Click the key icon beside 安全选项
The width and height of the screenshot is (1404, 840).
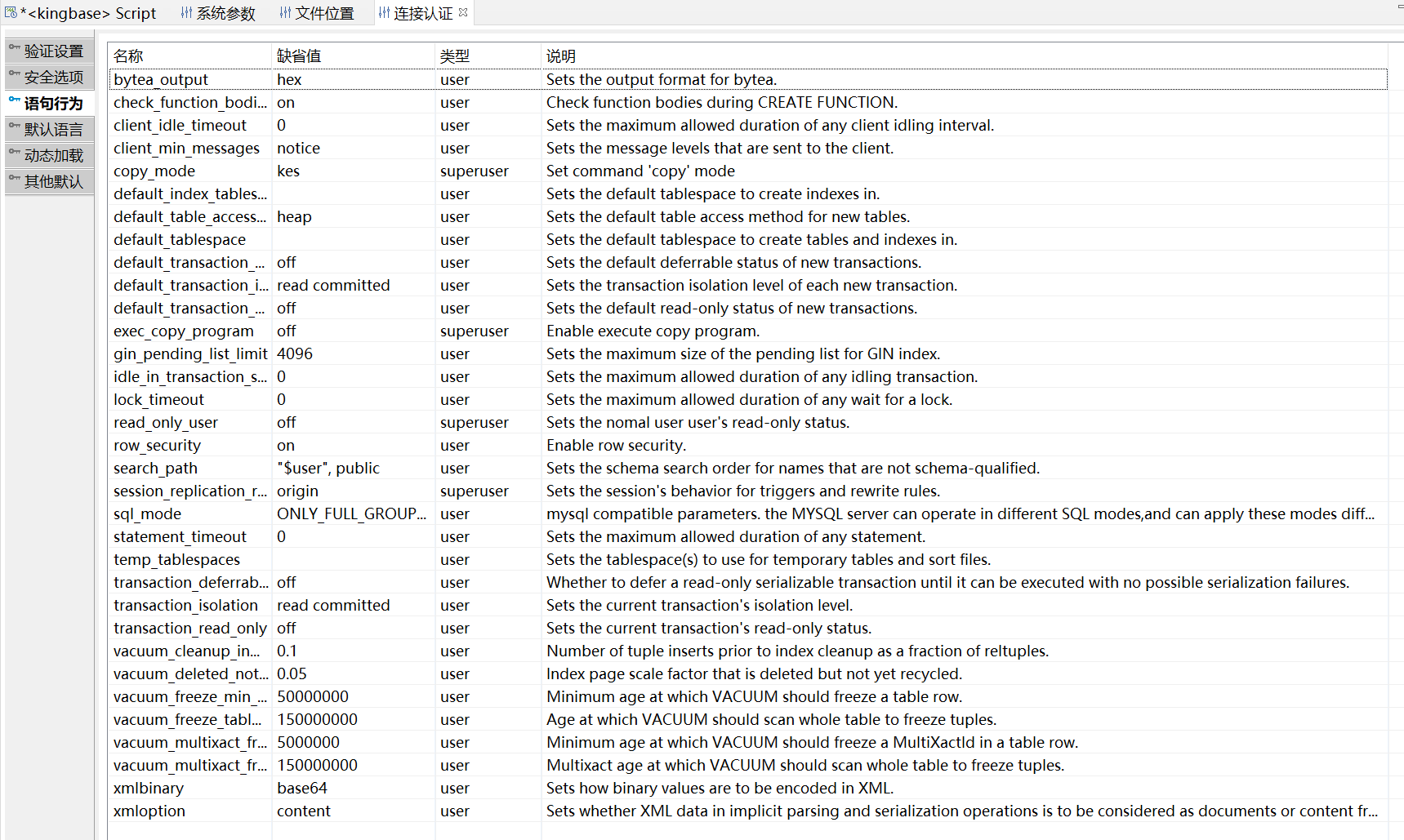tap(14, 76)
